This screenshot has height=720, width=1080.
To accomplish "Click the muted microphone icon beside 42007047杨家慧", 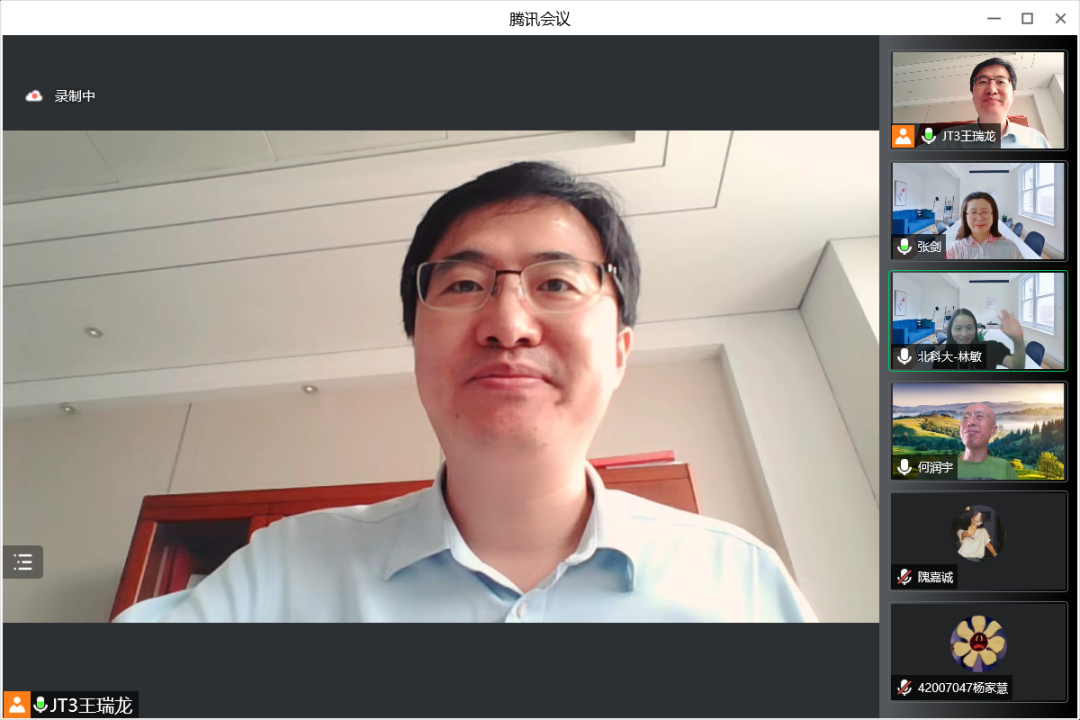I will (905, 687).
